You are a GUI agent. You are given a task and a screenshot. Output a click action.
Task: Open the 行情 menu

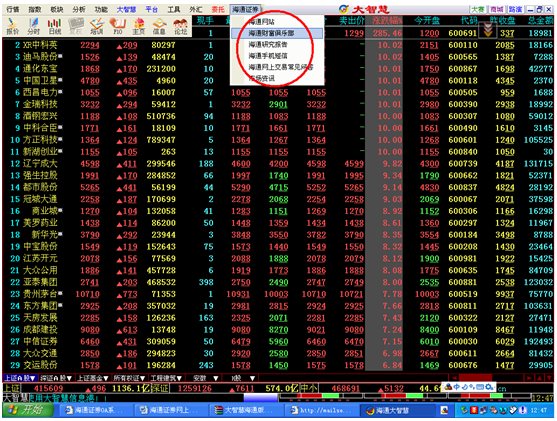13,9
